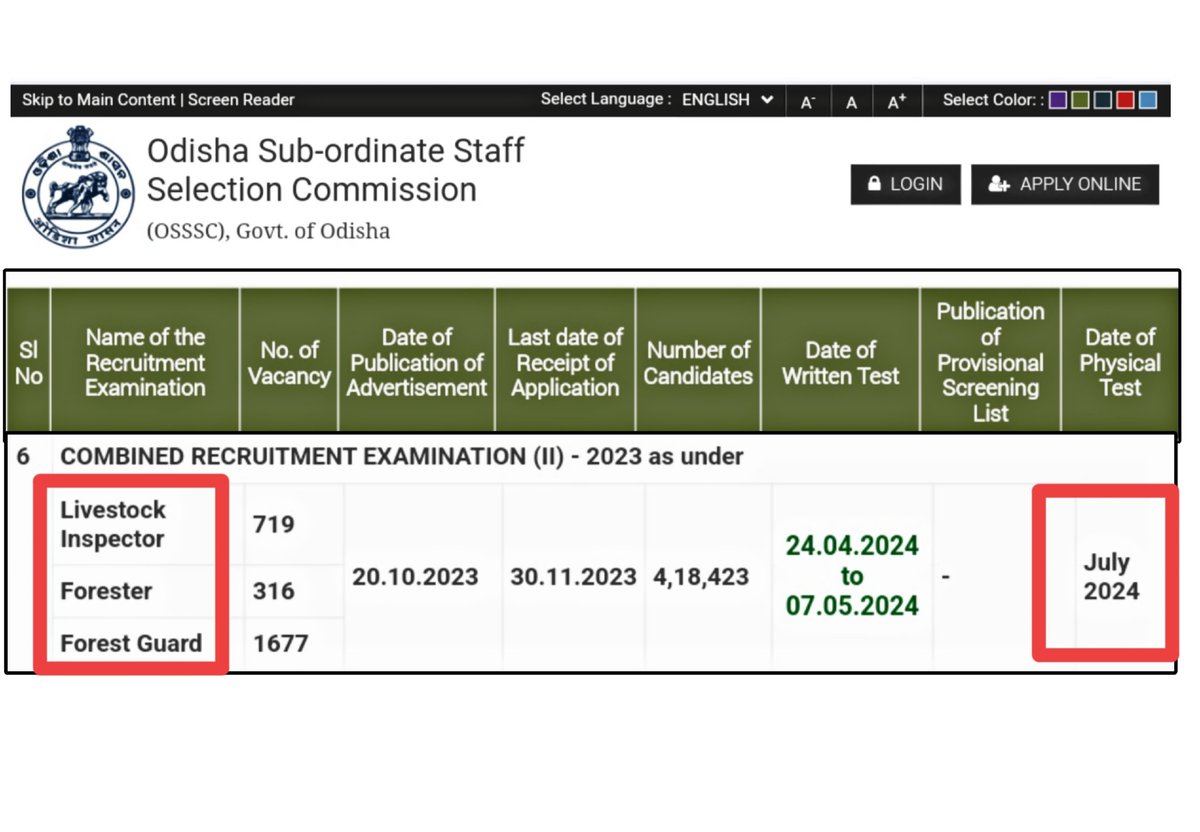The width and height of the screenshot is (1200, 832).
Task: Reset font size with plain A button
Action: [851, 101]
